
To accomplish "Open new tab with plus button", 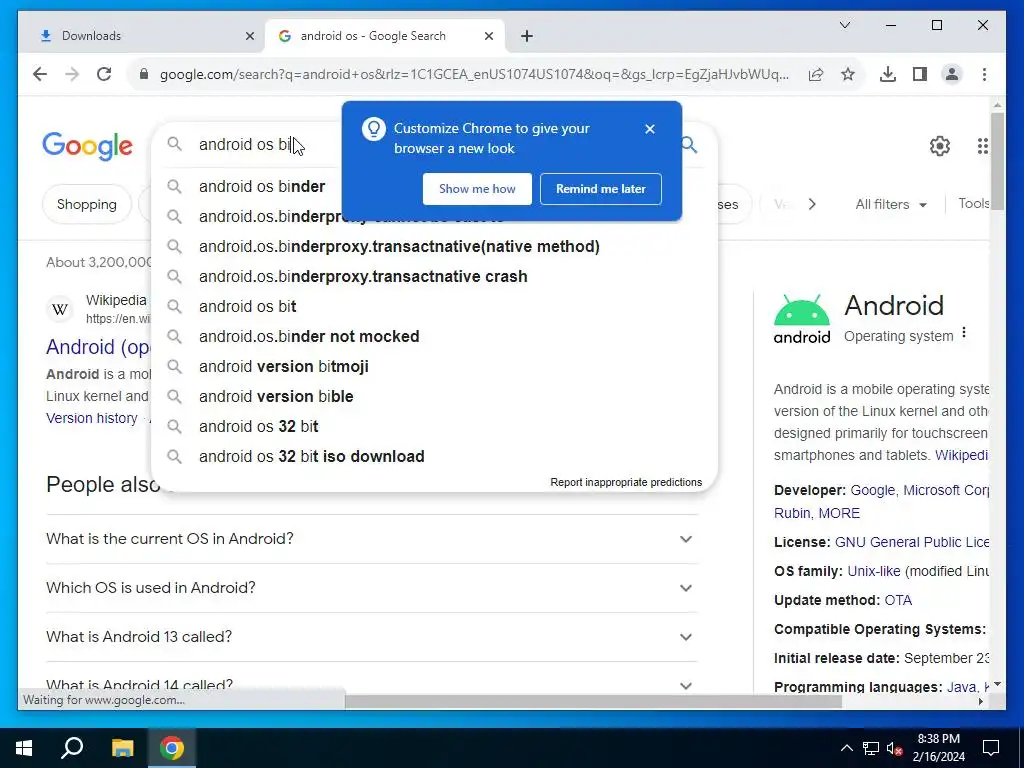I will pos(527,36).
